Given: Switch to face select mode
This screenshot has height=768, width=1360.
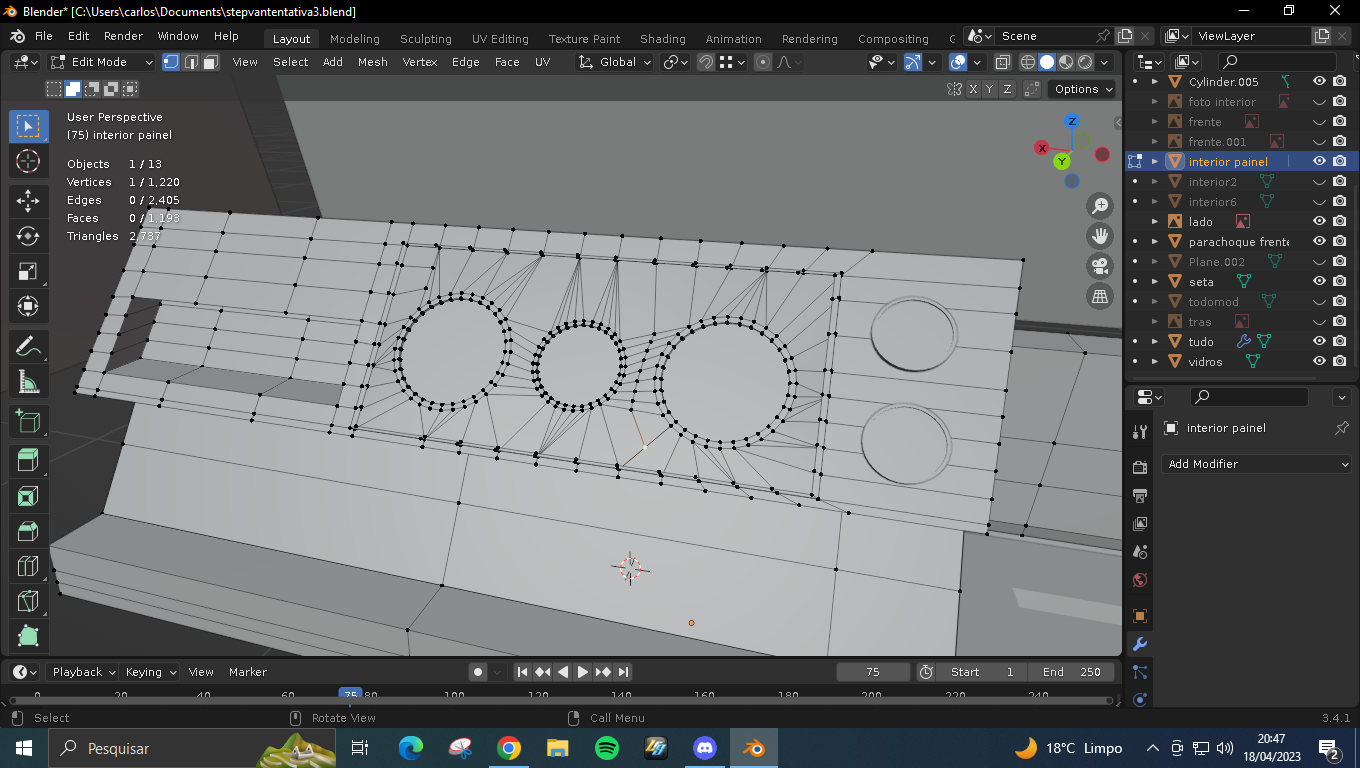Looking at the screenshot, I should click(x=211, y=62).
